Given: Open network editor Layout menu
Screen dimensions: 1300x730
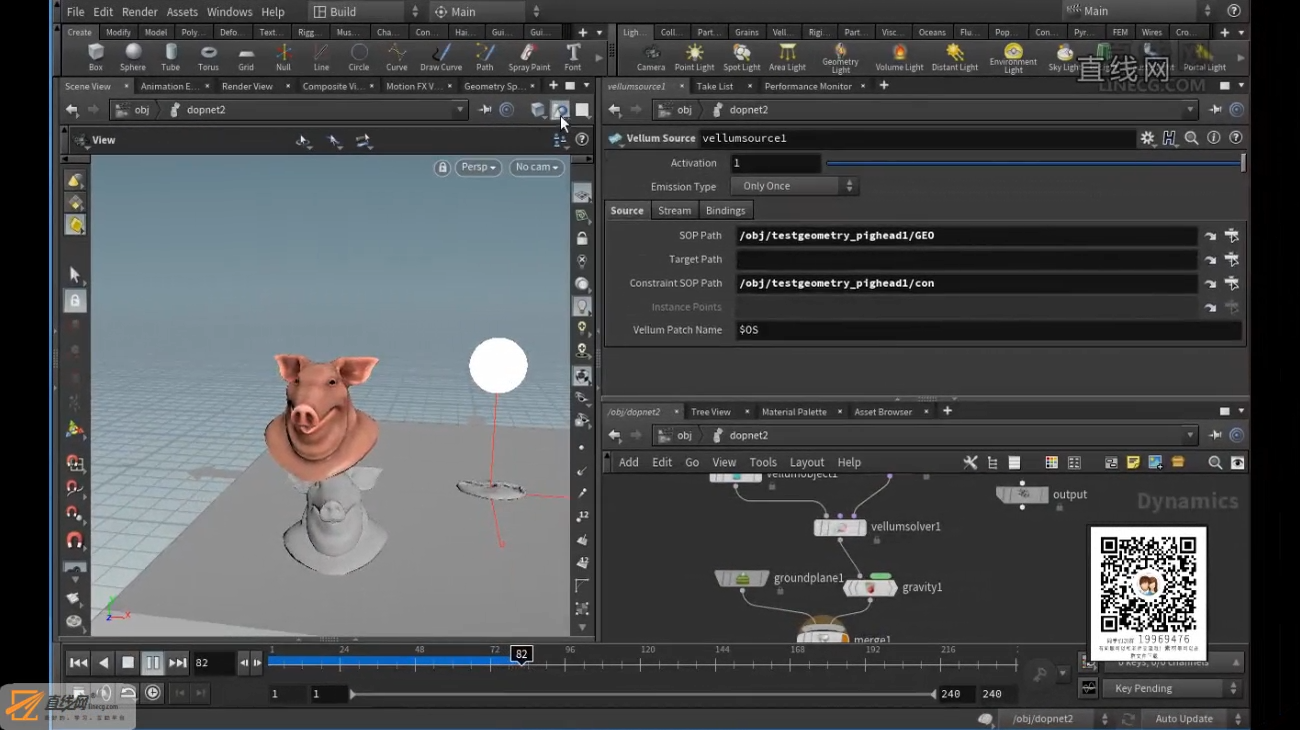Looking at the screenshot, I should pyautogui.click(x=807, y=463).
